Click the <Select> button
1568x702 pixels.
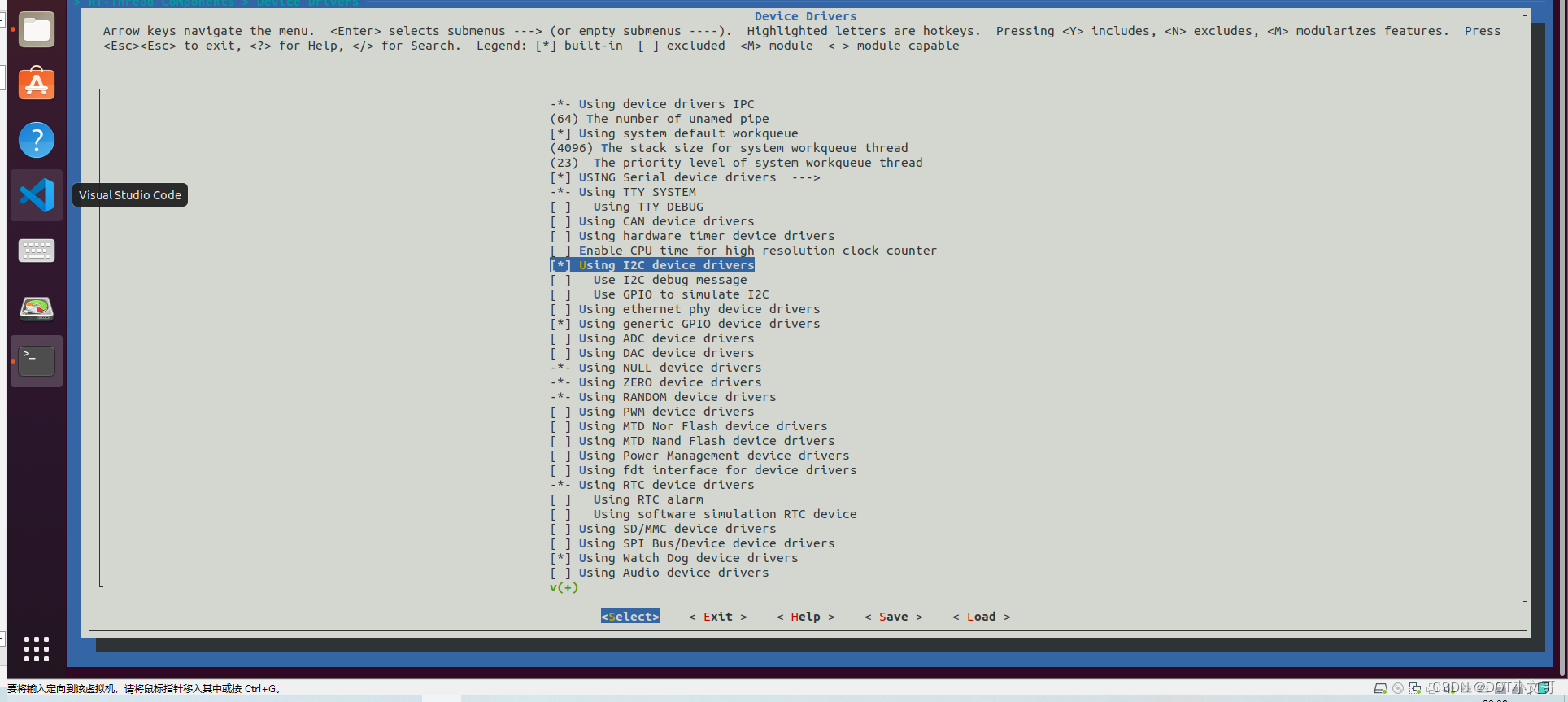coord(630,617)
